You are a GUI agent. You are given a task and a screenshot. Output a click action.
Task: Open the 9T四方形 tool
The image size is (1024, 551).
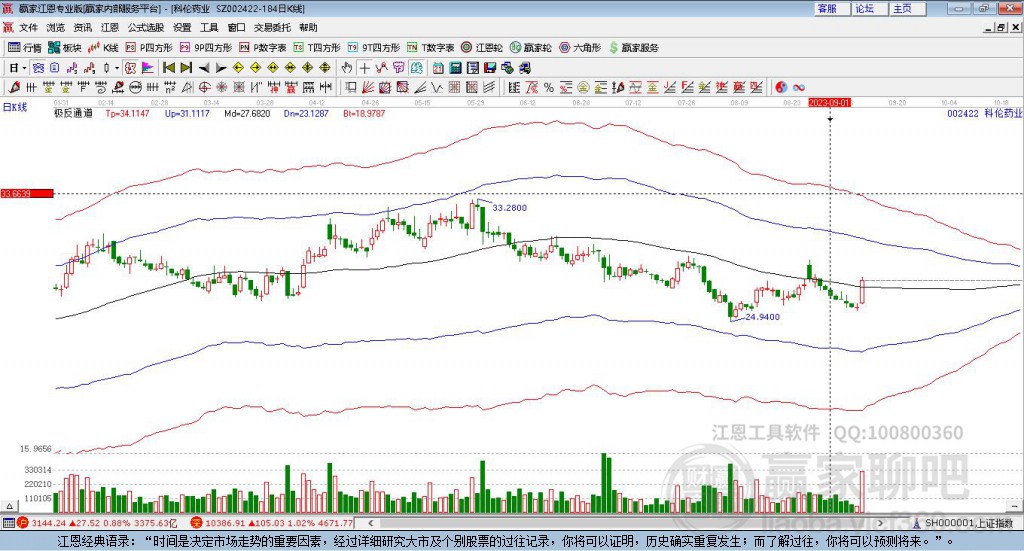374,48
